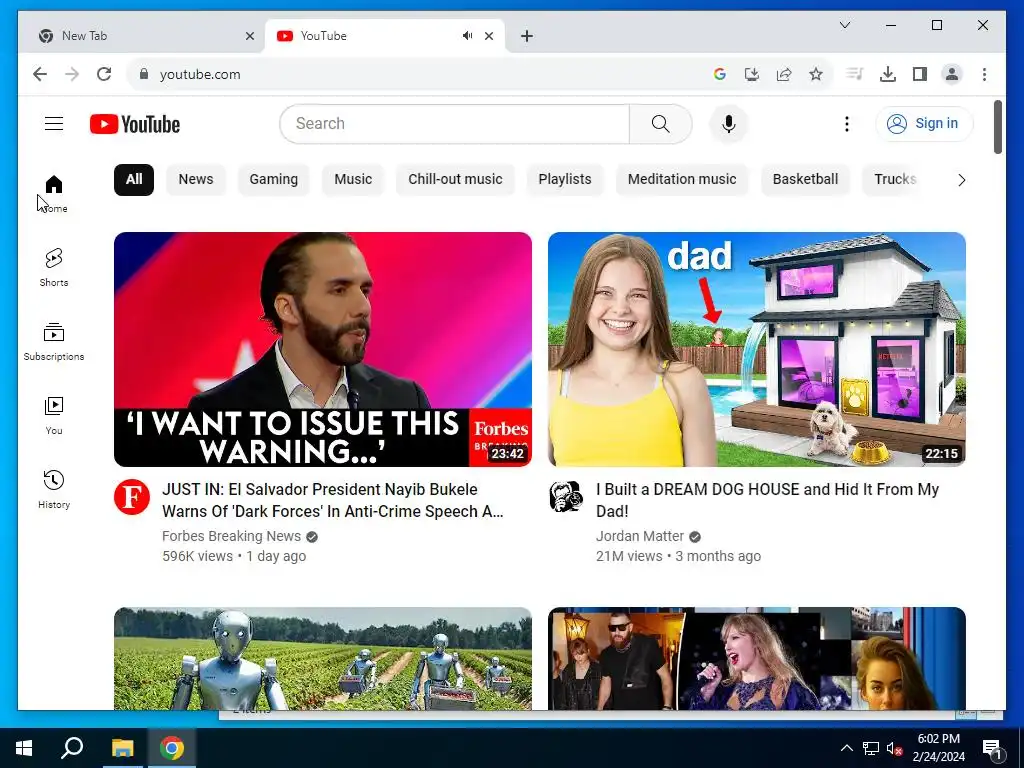
Task: Open the Nayib Bukele video thumbnail
Action: point(323,349)
